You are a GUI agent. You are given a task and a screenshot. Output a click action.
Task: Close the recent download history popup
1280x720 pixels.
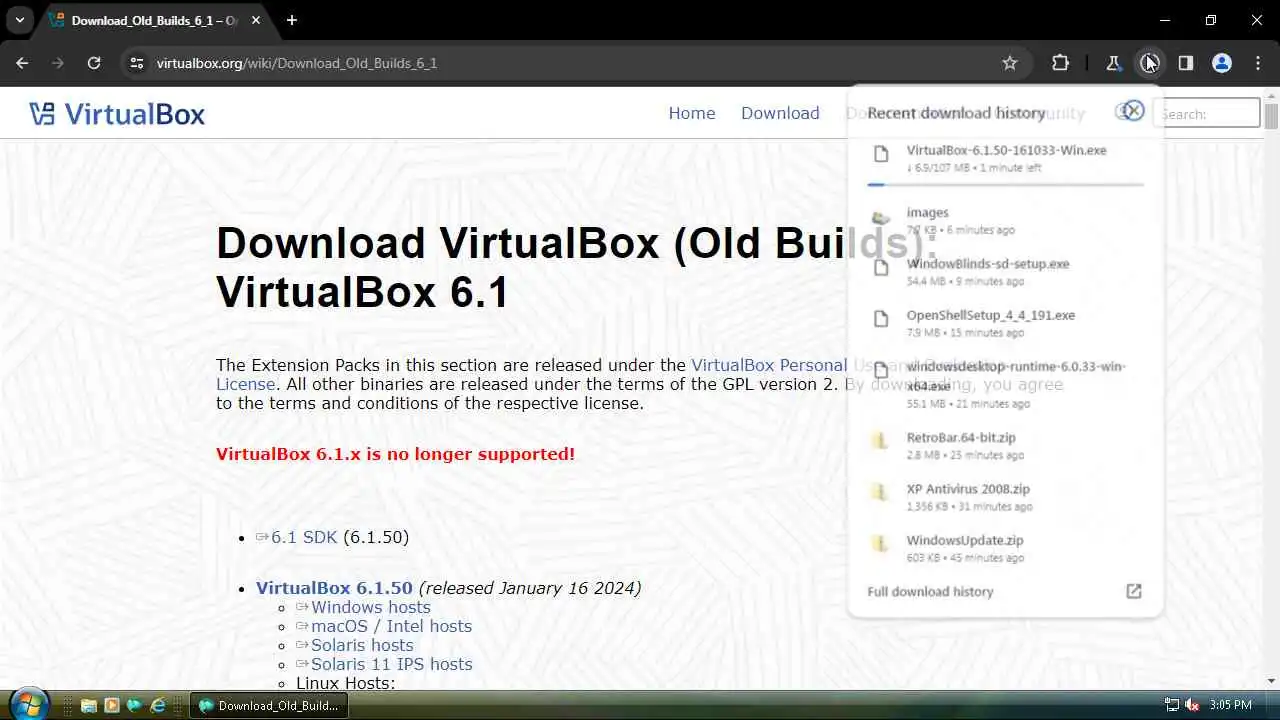coord(1133,111)
